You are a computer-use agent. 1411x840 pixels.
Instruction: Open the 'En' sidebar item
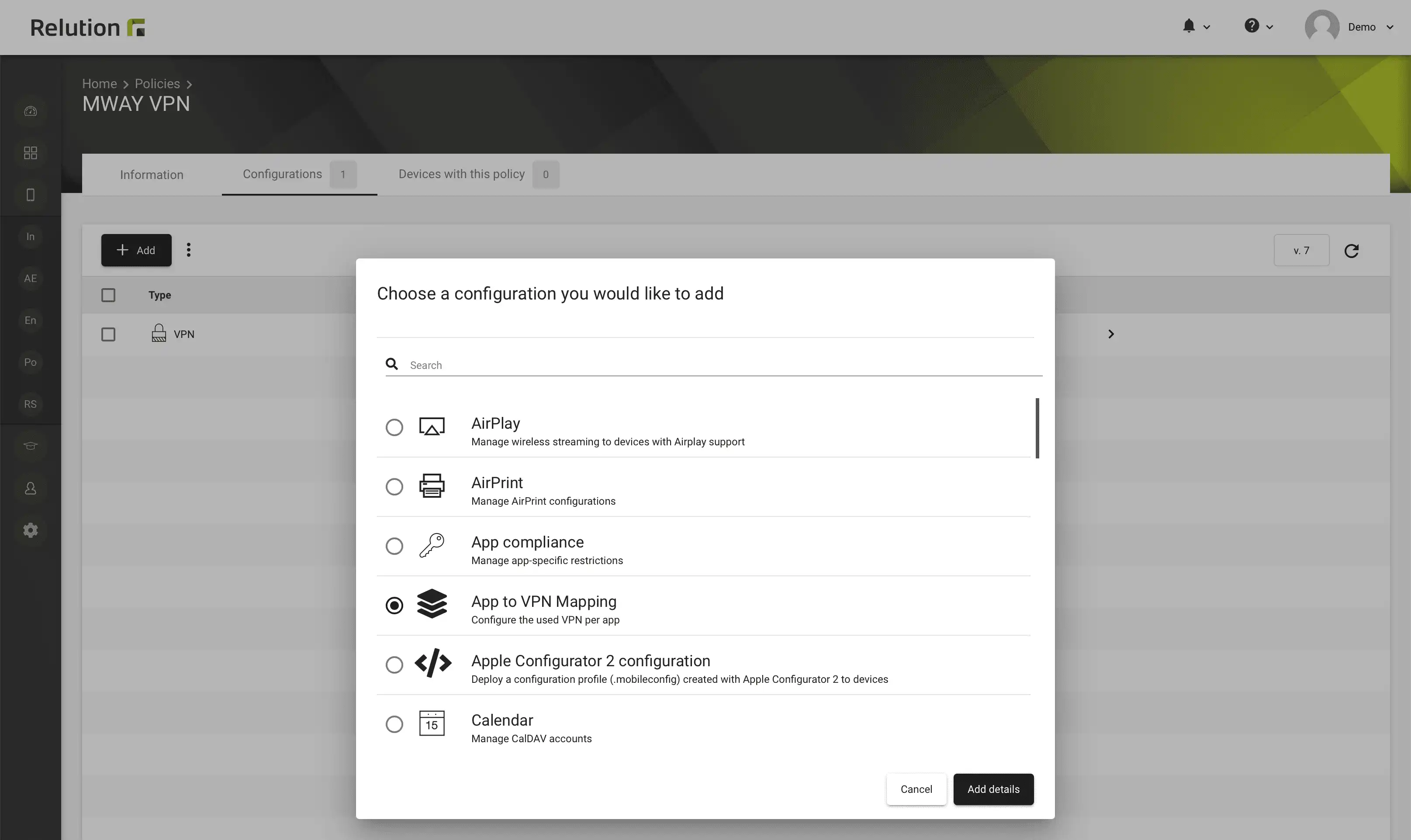[31, 320]
